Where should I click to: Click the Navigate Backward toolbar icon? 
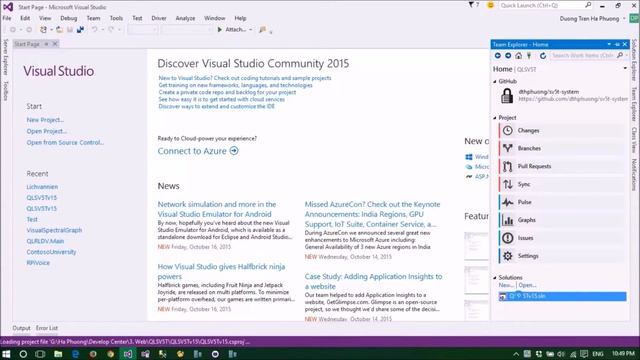pyautogui.click(x=13, y=30)
